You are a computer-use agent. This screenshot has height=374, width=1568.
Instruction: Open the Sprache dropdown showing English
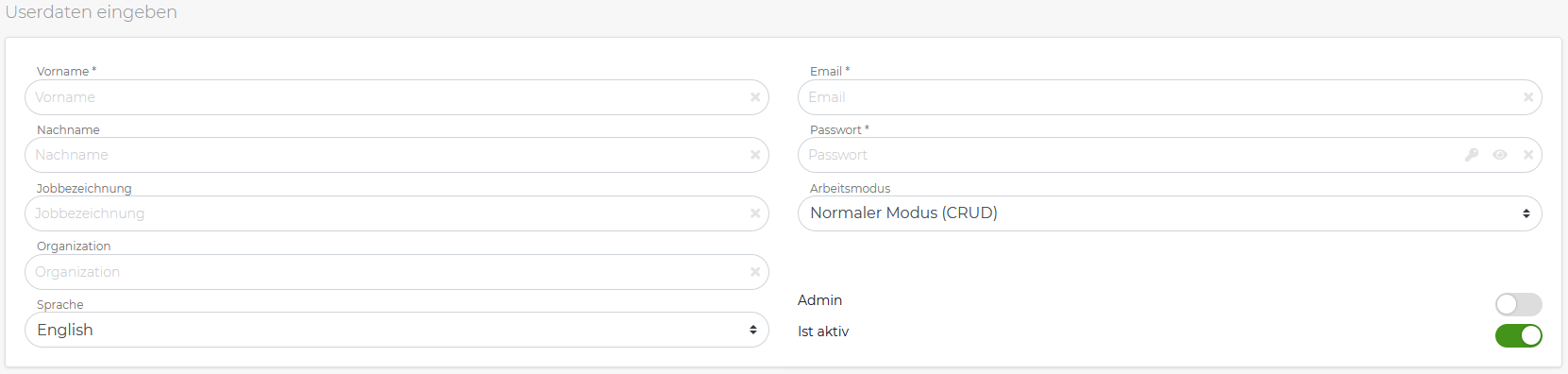396,330
